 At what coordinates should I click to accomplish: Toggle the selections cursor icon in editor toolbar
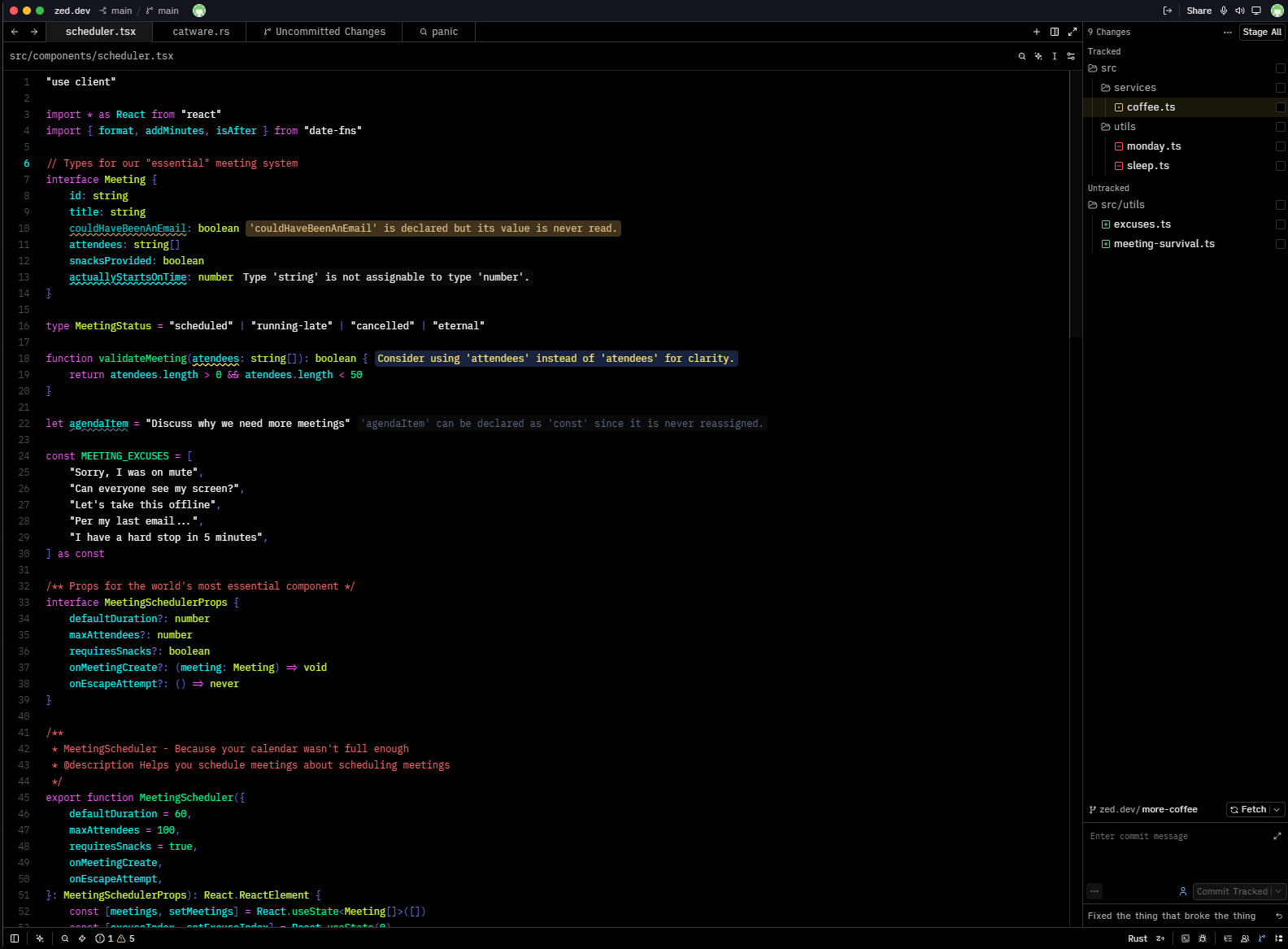click(1055, 56)
